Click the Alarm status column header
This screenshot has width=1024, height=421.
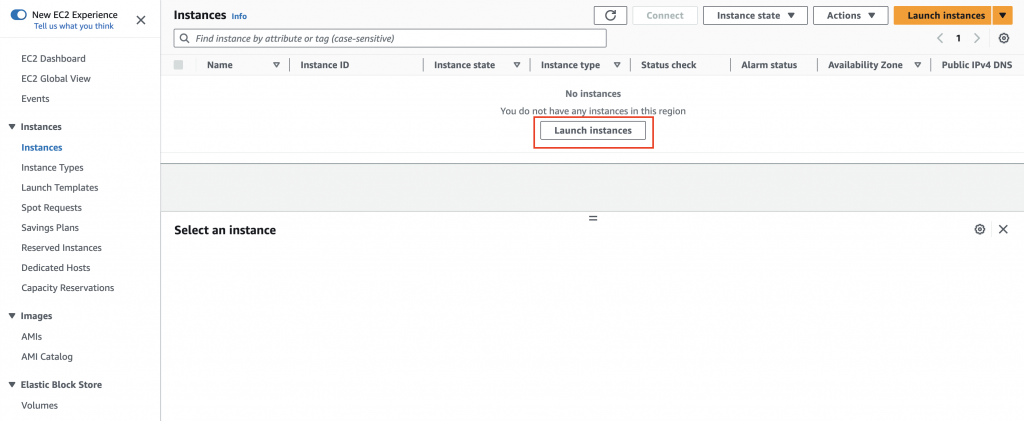(769, 65)
